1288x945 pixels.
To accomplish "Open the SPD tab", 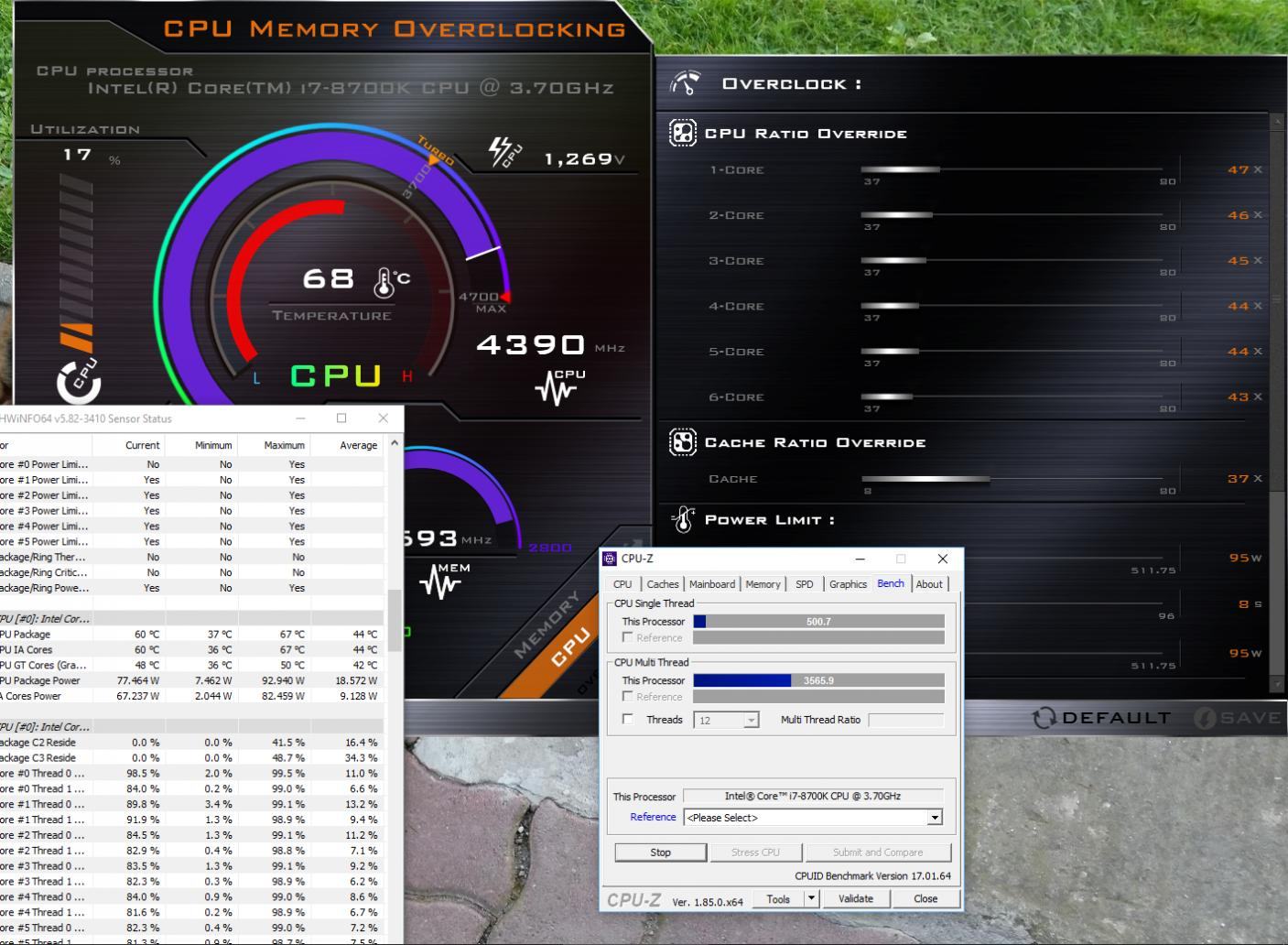I will (x=805, y=584).
